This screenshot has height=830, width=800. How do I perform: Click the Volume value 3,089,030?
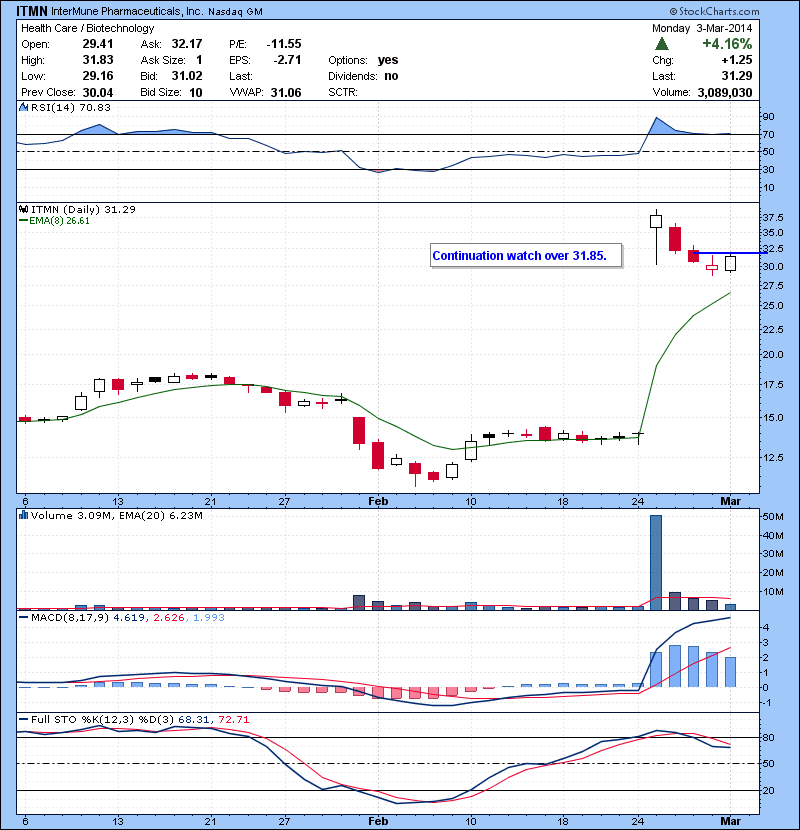tap(725, 93)
